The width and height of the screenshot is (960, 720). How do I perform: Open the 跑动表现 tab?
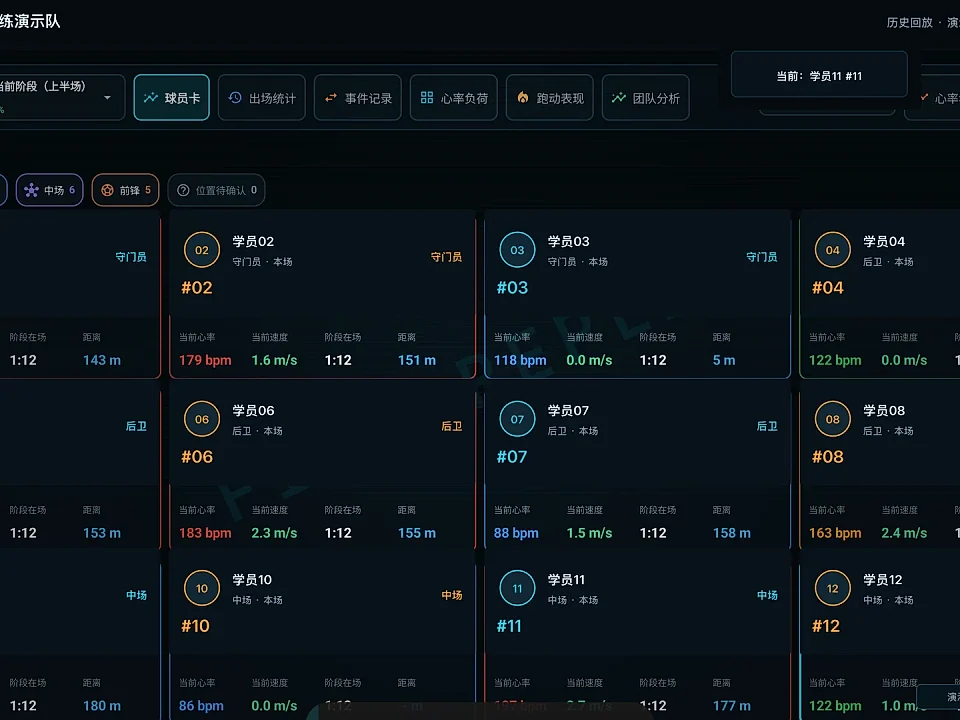[x=550, y=97]
